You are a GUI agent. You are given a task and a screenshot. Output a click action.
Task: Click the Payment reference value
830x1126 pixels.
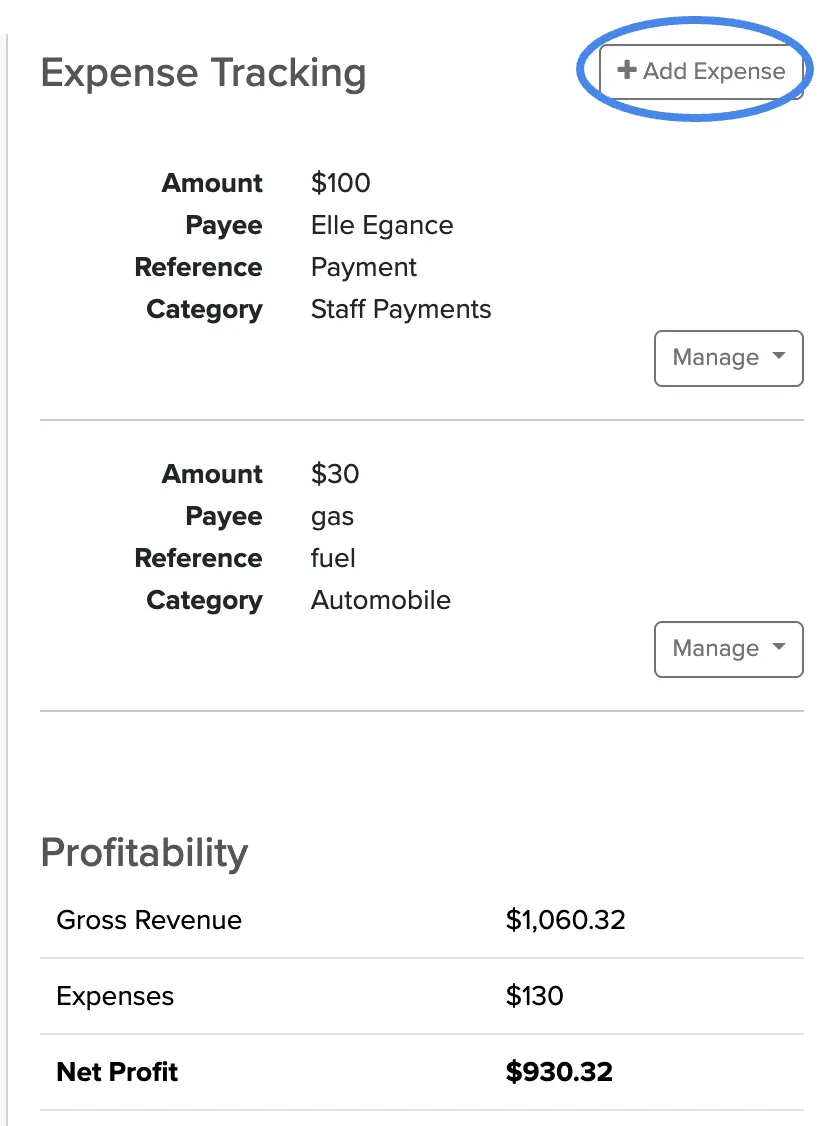tap(363, 268)
